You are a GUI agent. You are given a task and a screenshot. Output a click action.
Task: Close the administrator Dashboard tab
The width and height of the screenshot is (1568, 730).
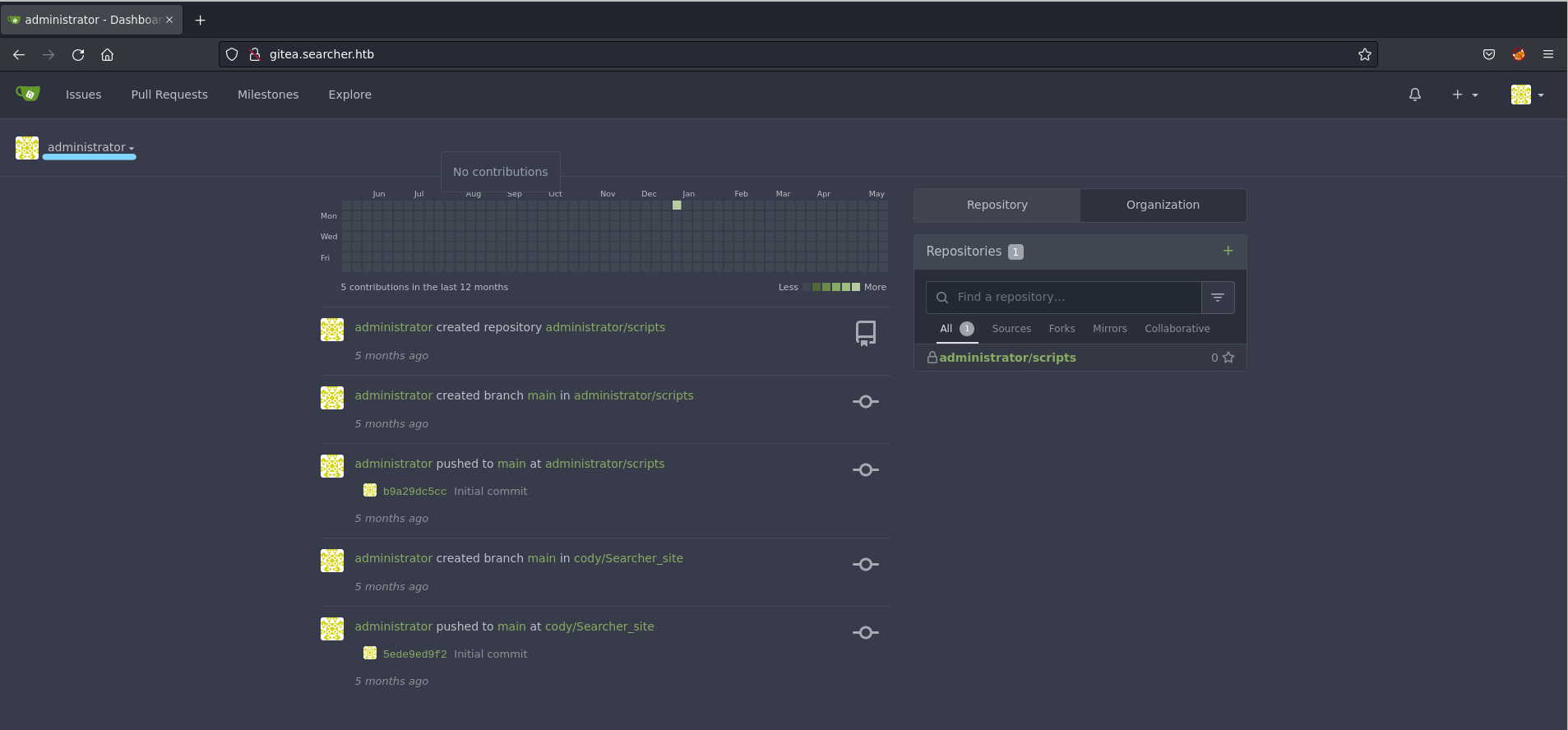tap(169, 20)
